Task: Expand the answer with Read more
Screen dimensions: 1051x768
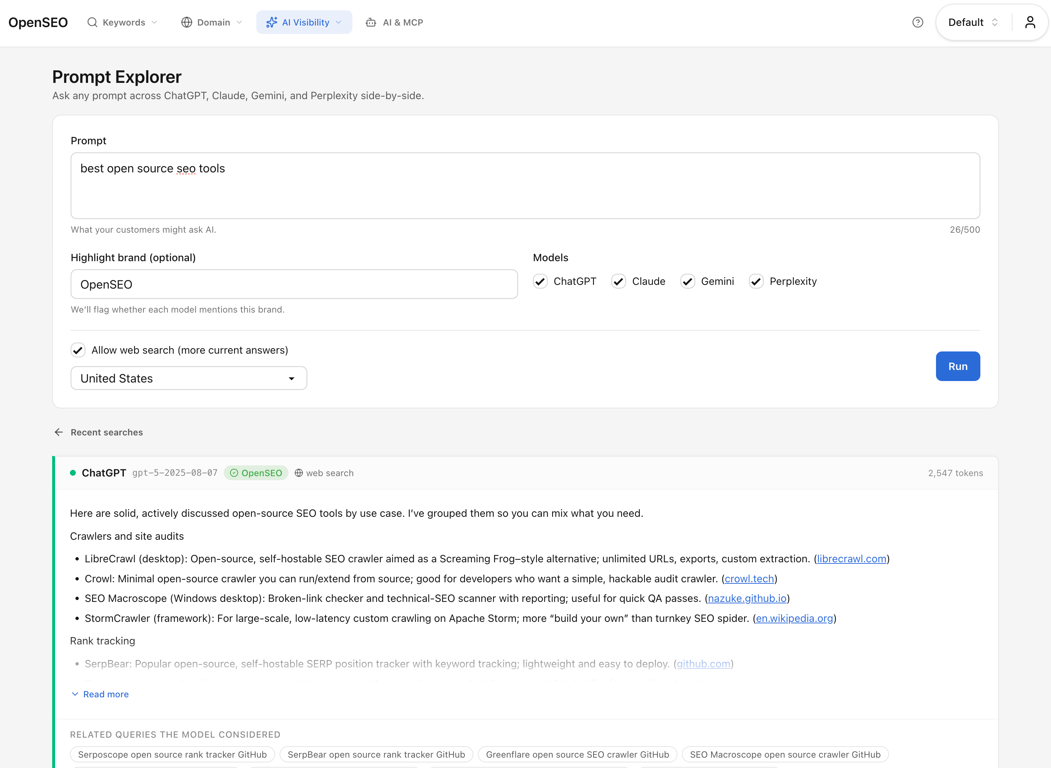Action: click(100, 694)
